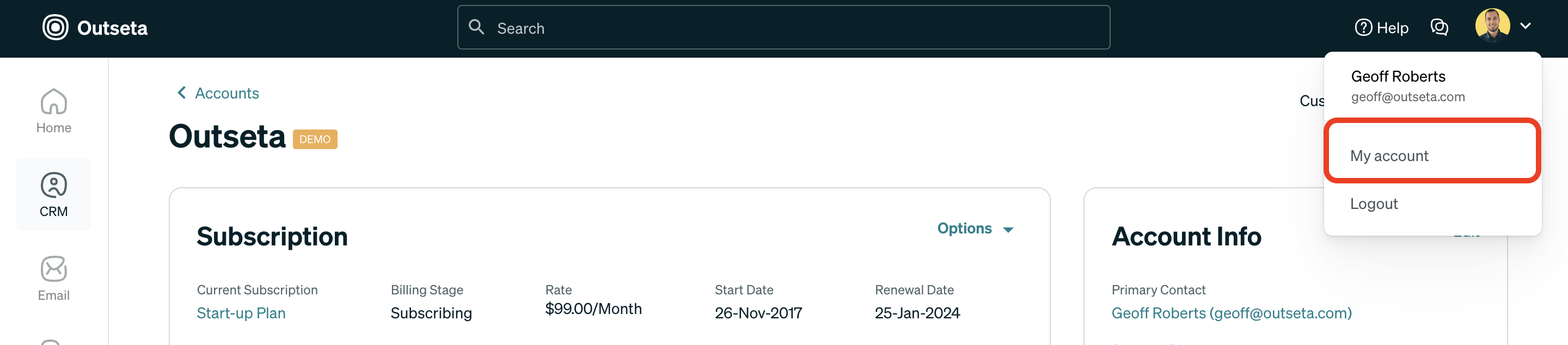Open the chat support icon
Image resolution: width=1568 pixels, height=345 pixels.
pos(1440,27)
